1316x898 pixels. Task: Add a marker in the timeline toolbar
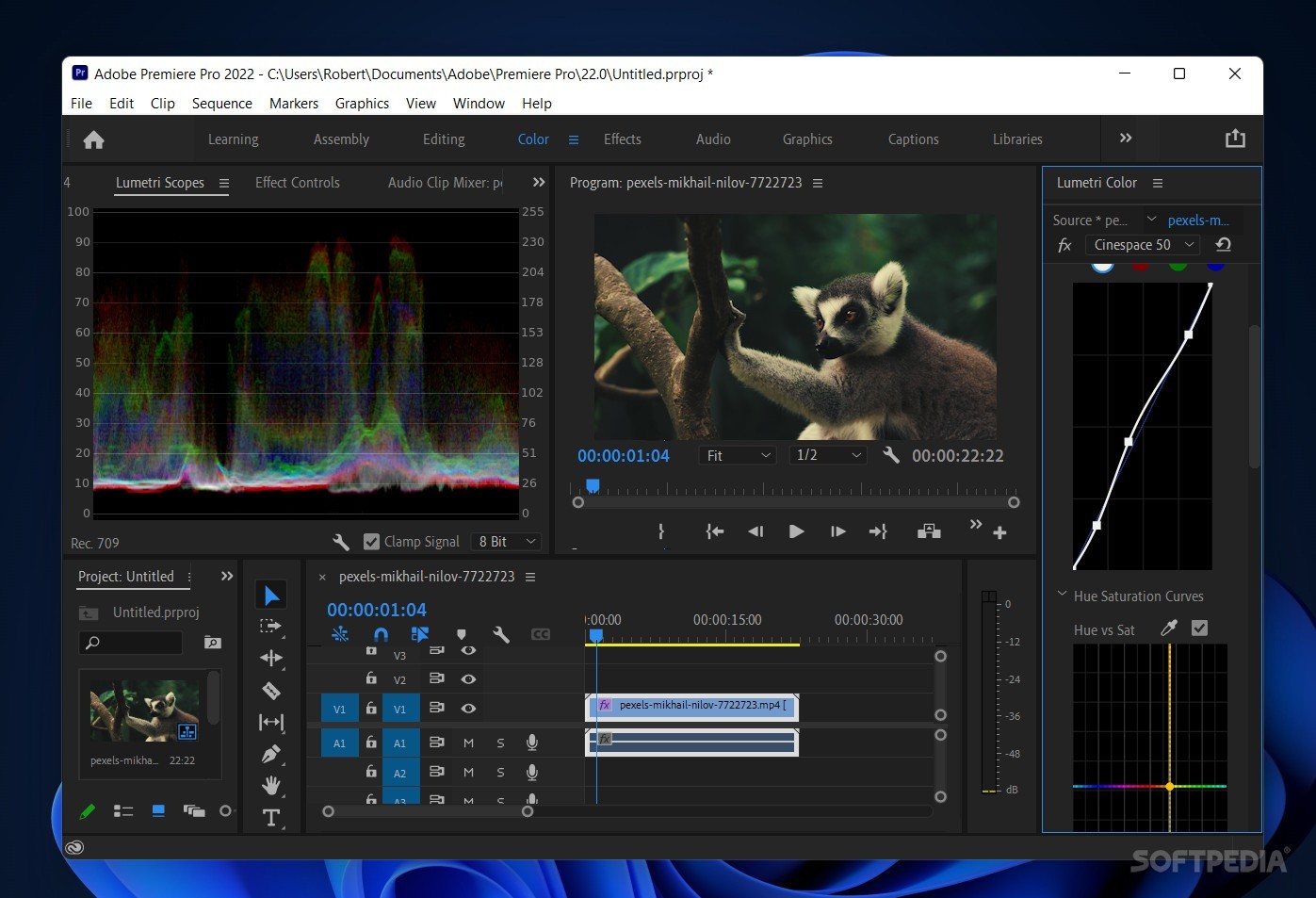pos(462,635)
